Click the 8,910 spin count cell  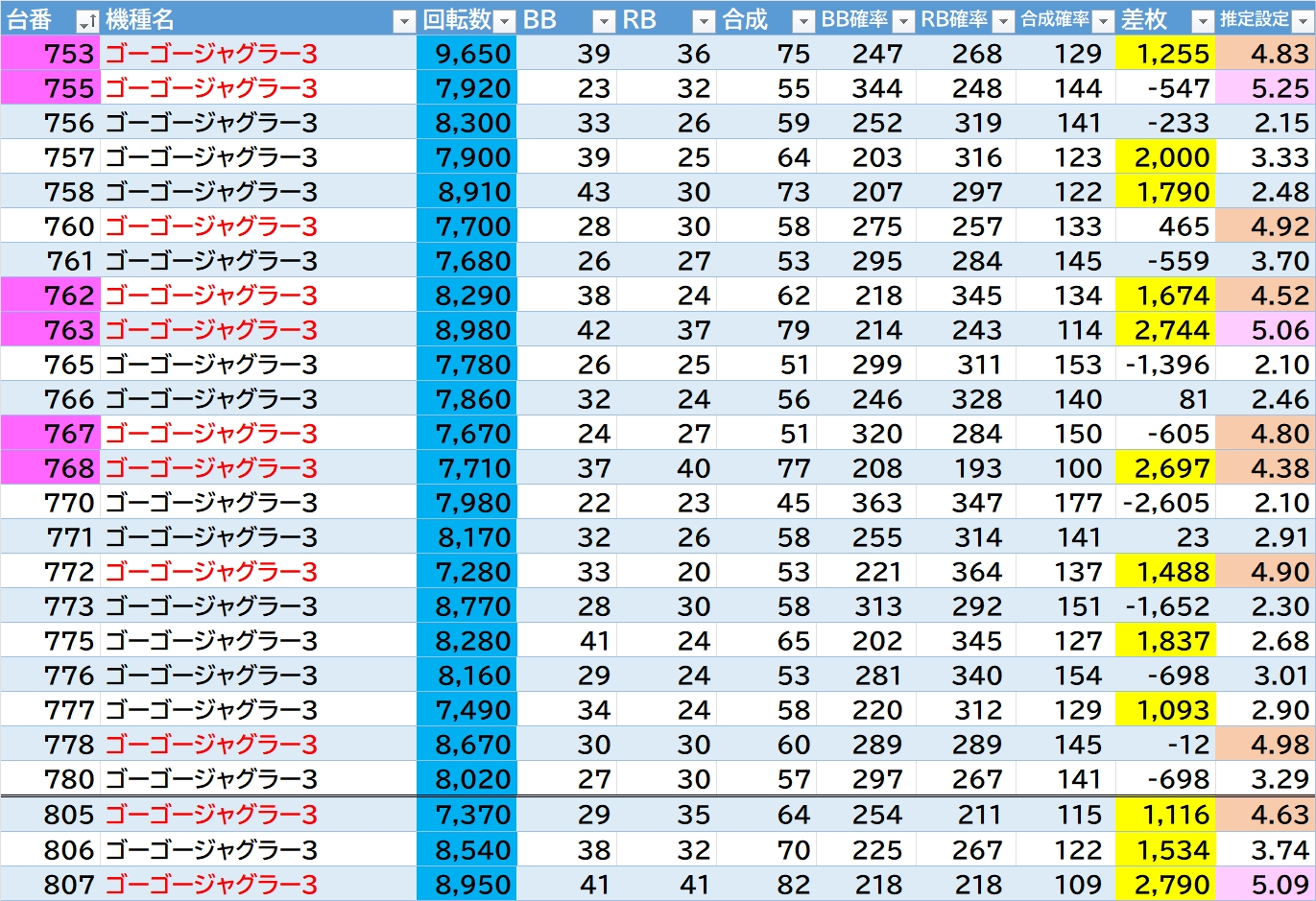click(467, 192)
